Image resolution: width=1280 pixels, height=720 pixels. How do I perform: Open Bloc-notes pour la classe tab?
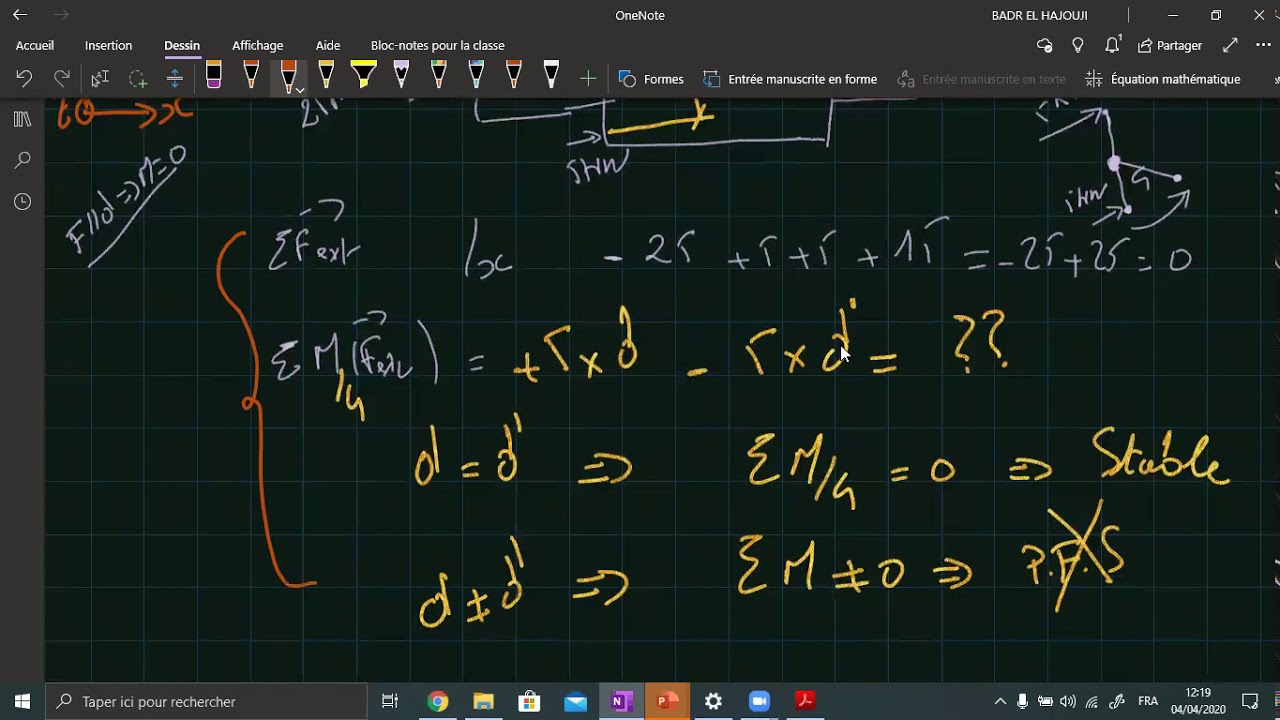coord(437,45)
